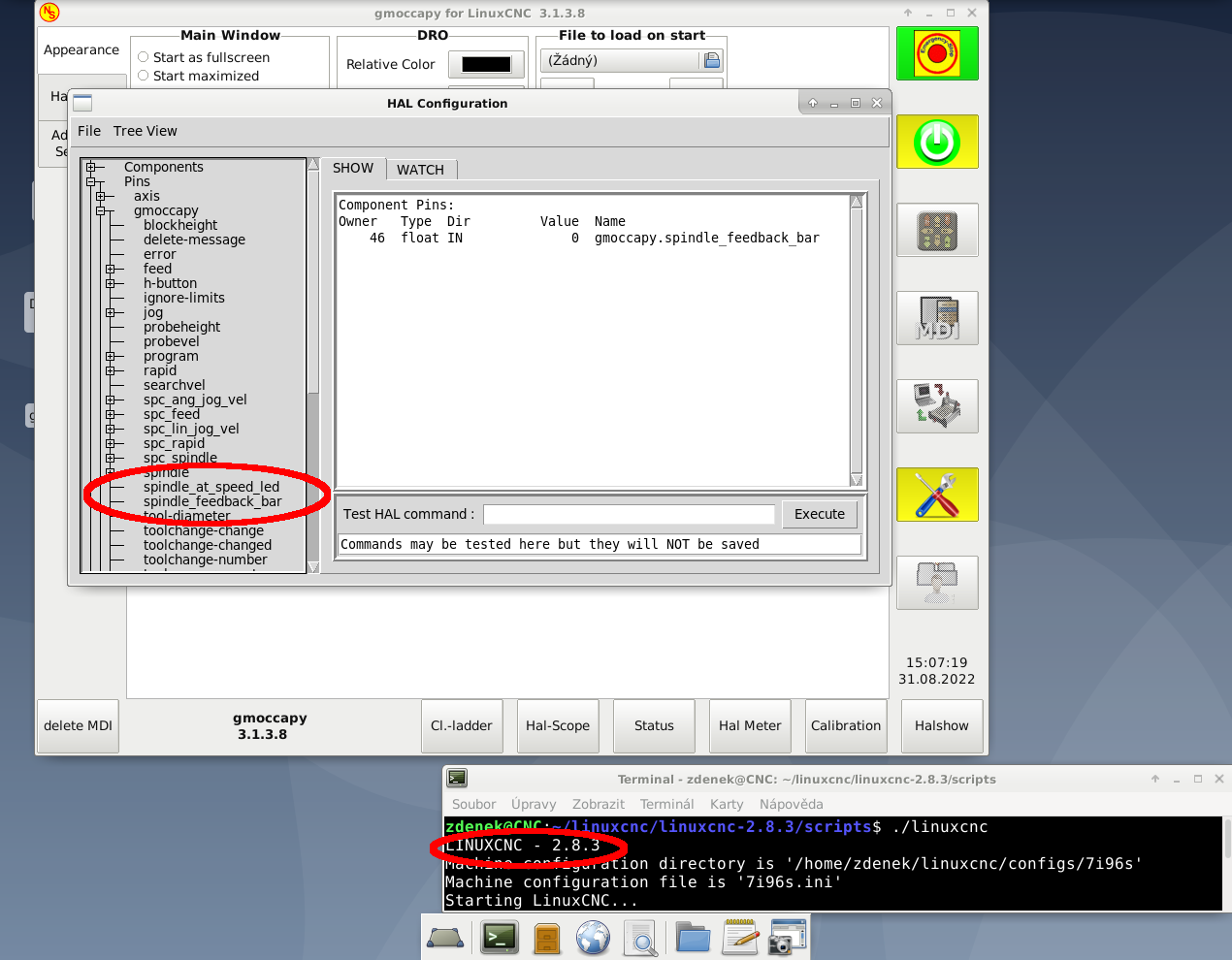Click the Terminal window title icon

coord(458,778)
